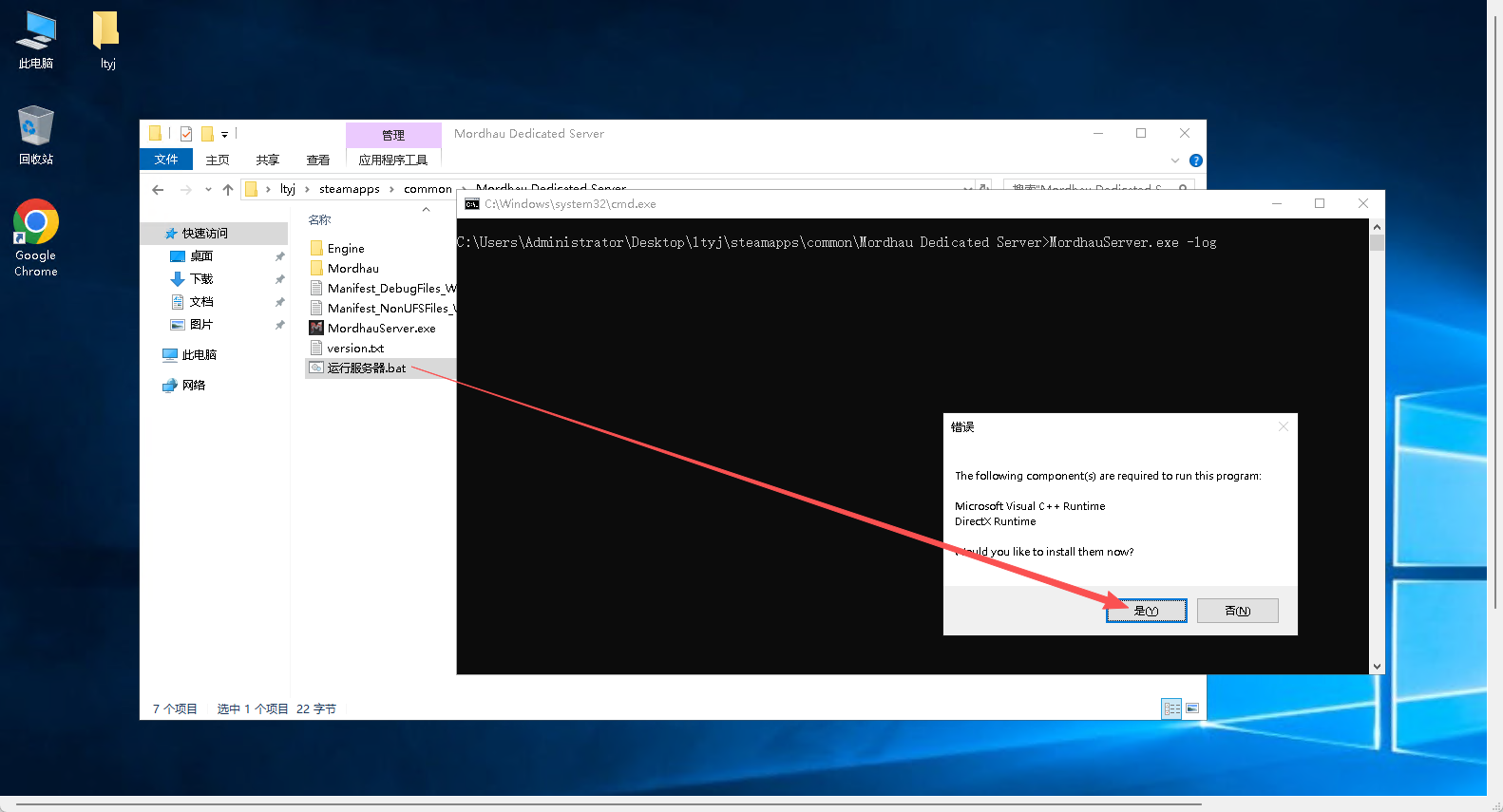Viewport: 1503px width, 812px height.
Task: Switch to large thumbnails view icon
Action: [1192, 708]
